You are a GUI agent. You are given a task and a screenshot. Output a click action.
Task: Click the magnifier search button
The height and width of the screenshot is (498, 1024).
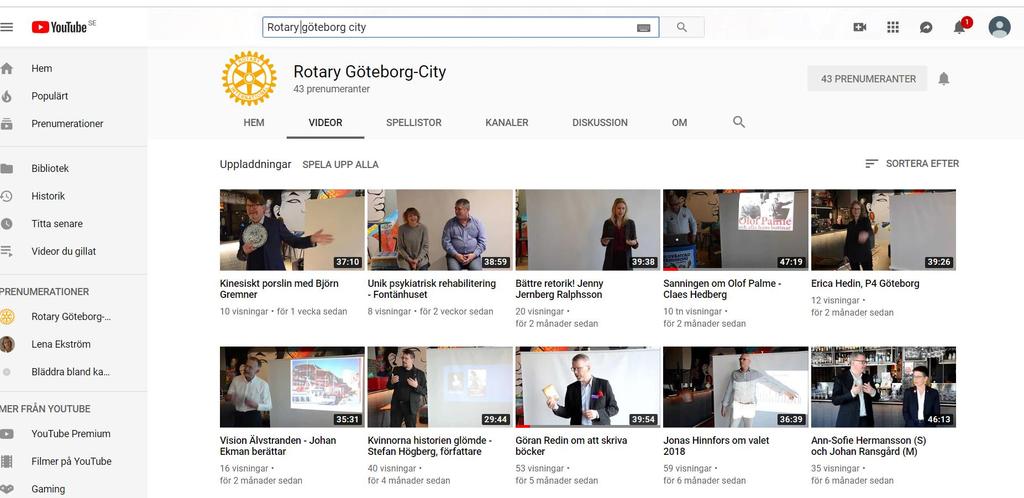coord(682,27)
